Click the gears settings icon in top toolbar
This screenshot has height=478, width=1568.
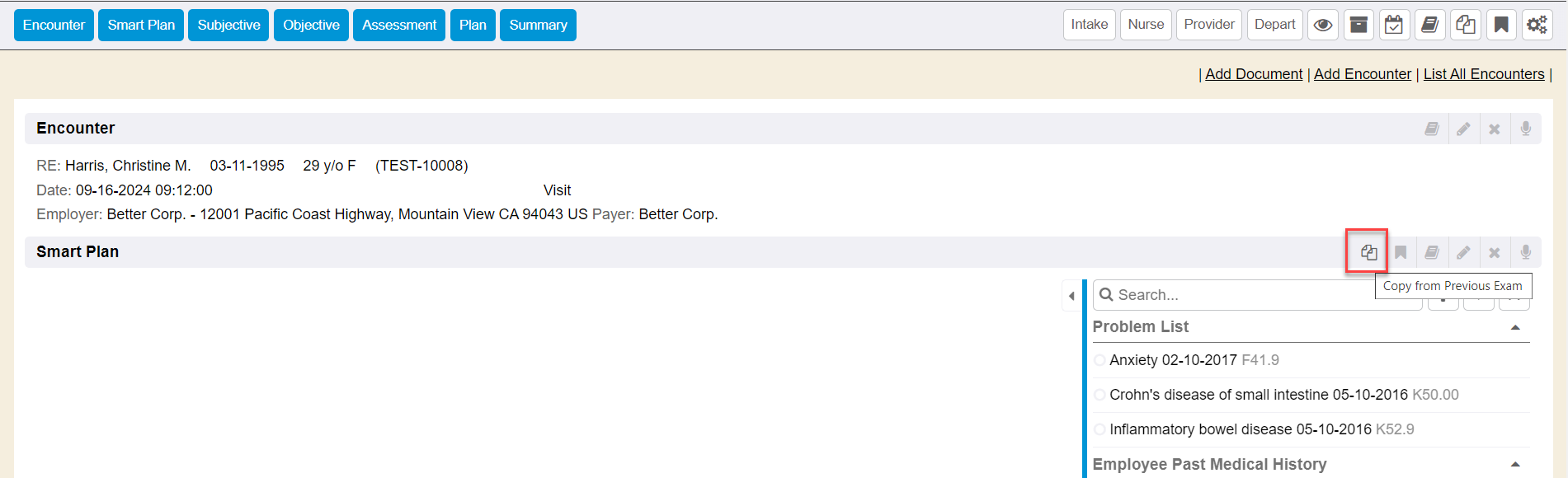point(1537,25)
